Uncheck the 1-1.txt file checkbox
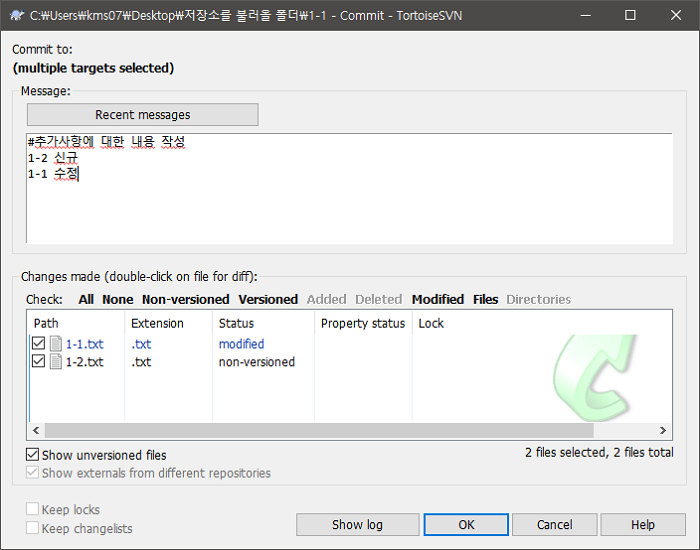The height and width of the screenshot is (550, 700). point(39,344)
